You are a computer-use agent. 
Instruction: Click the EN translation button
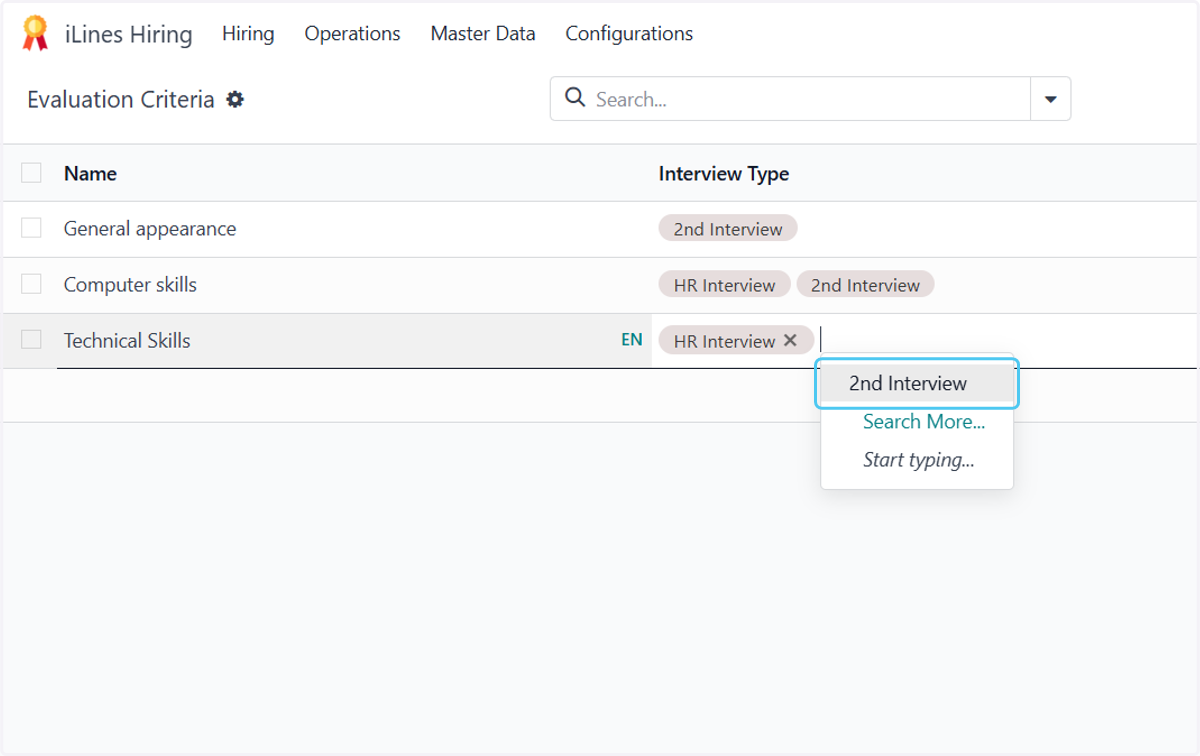pos(632,340)
